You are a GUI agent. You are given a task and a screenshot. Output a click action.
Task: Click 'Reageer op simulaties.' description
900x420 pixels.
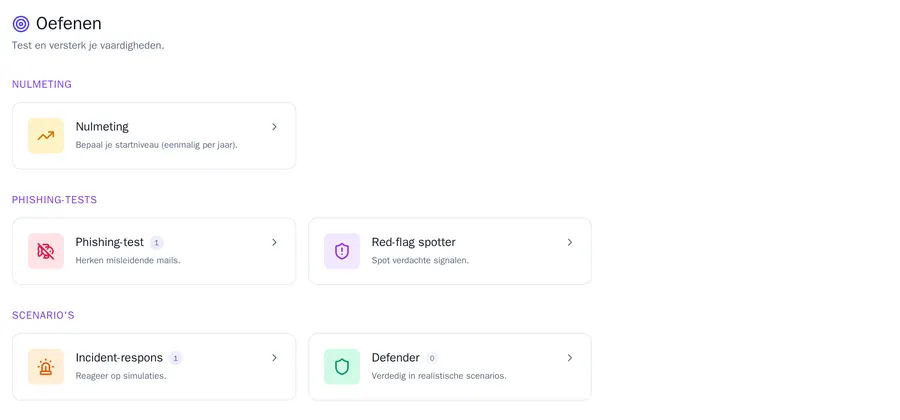click(x=121, y=376)
